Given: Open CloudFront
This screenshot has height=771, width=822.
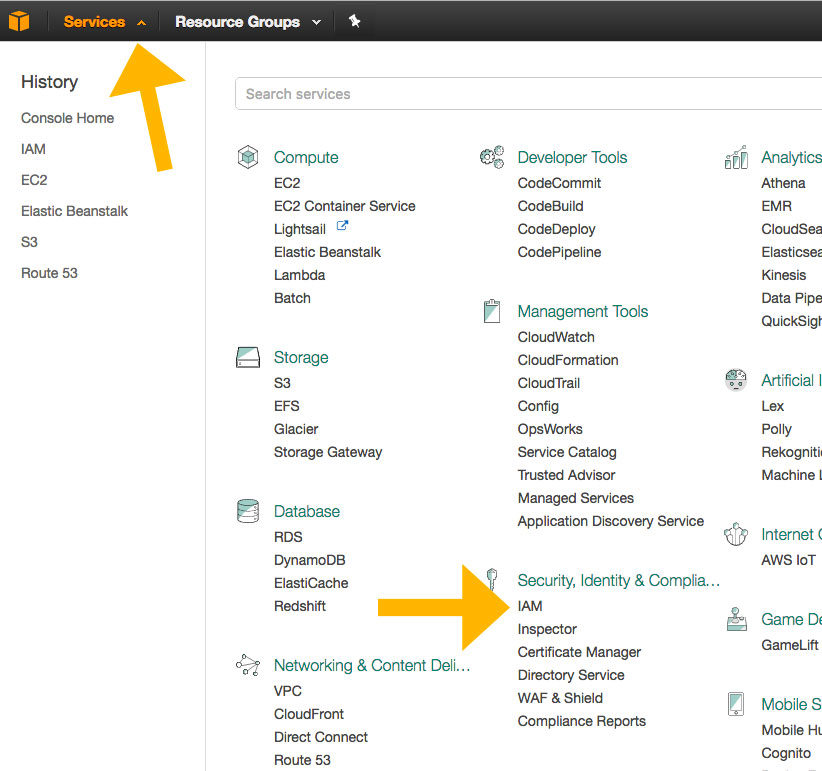Looking at the screenshot, I should [309, 714].
